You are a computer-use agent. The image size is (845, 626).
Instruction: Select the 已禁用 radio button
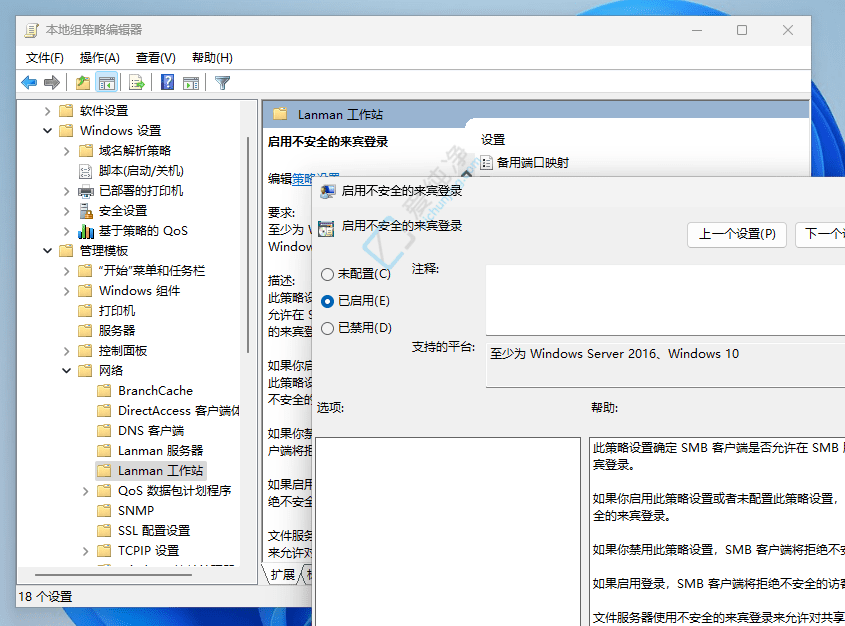coord(328,328)
